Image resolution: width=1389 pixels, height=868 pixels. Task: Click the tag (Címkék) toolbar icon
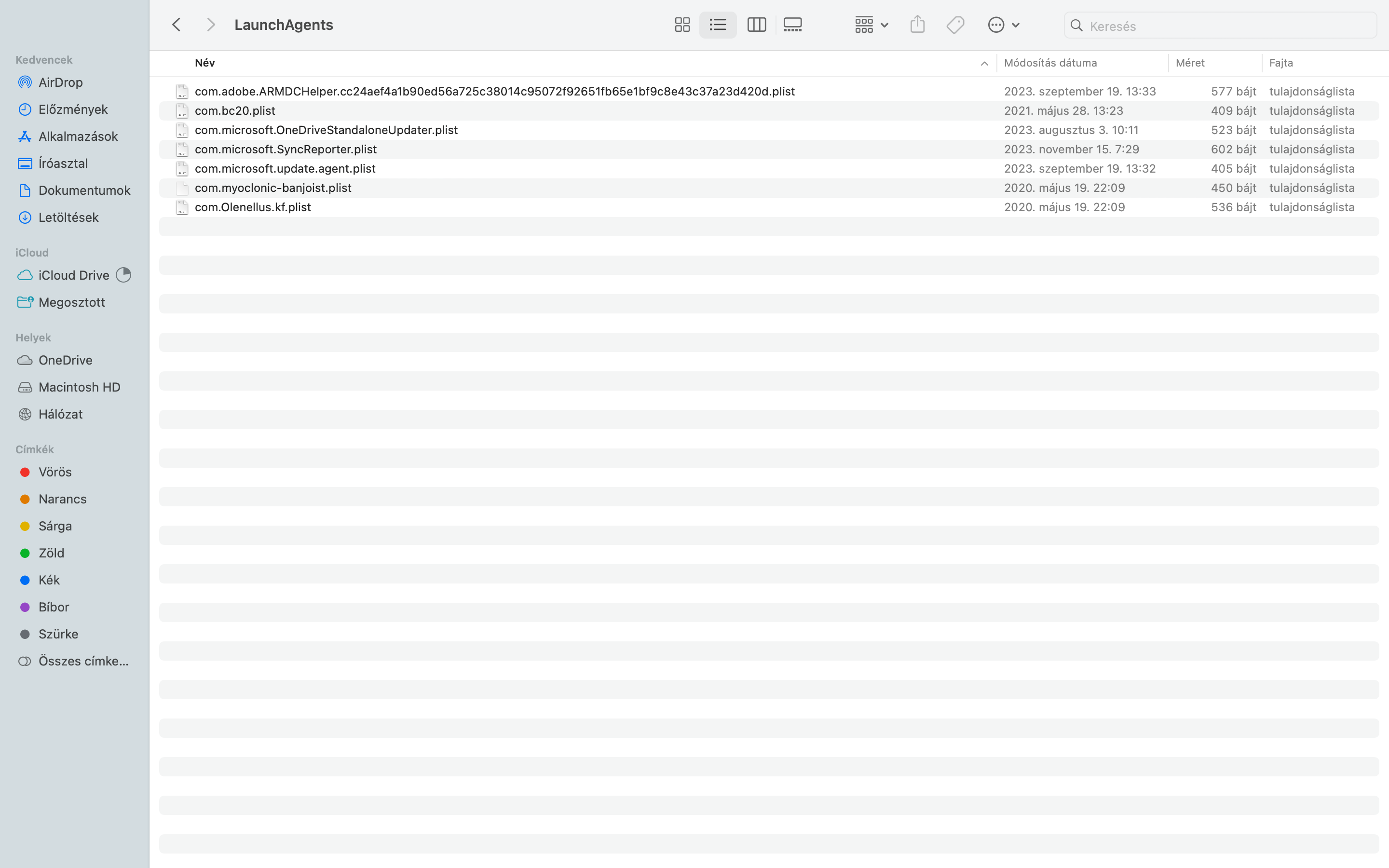pyautogui.click(x=955, y=25)
